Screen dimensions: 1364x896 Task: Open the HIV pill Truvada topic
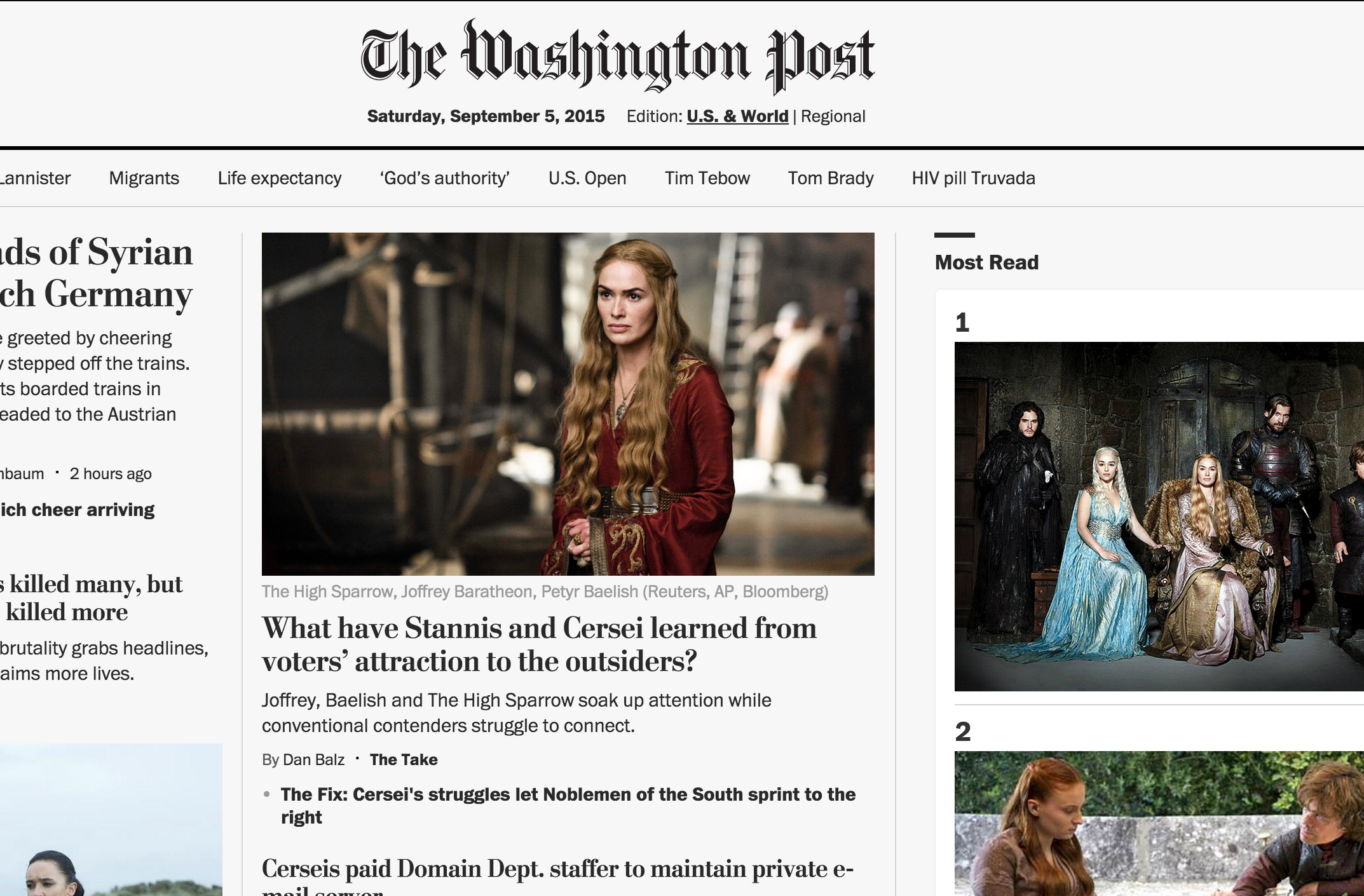point(973,178)
